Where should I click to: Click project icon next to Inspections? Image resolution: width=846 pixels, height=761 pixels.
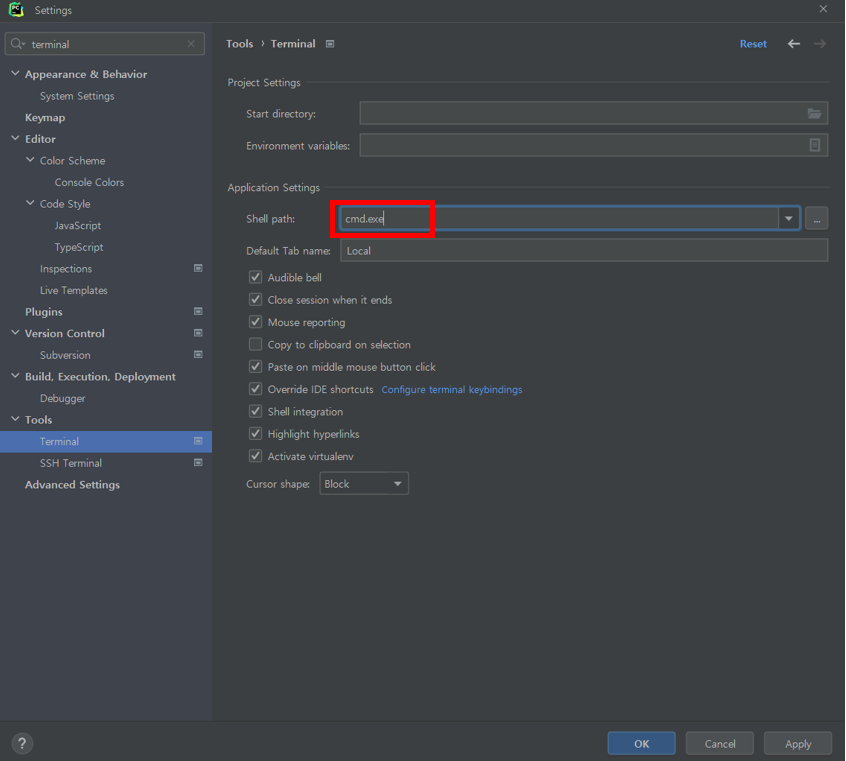[x=198, y=268]
